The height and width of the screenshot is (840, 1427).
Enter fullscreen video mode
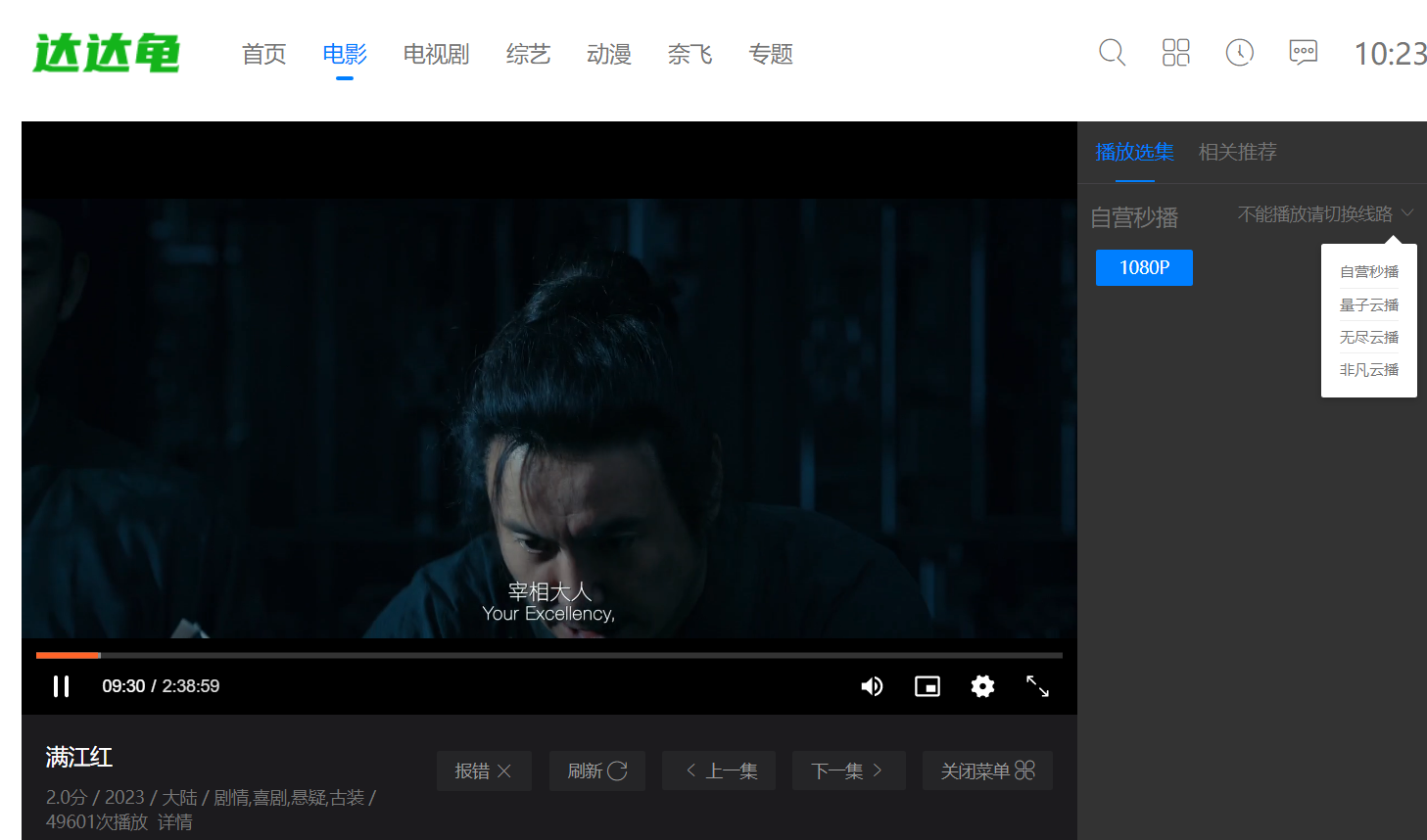click(1037, 686)
